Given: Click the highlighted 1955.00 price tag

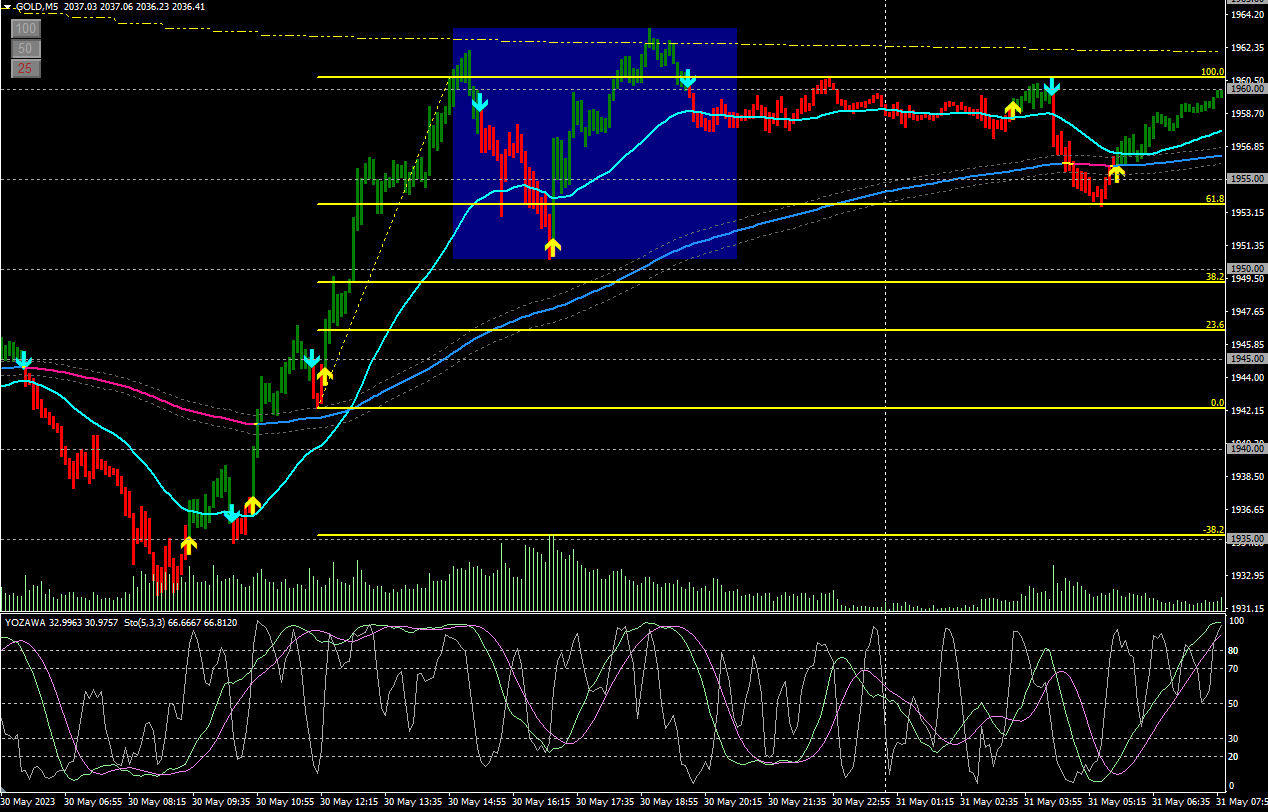Looking at the screenshot, I should (x=1247, y=179).
